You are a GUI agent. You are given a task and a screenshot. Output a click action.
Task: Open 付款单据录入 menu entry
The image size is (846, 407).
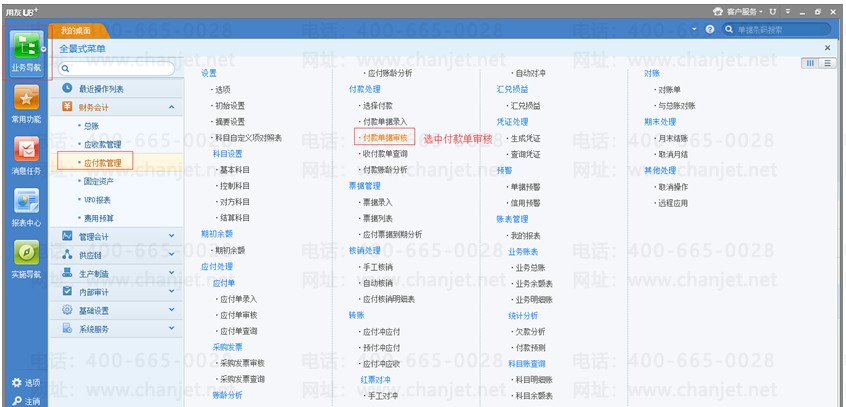pyautogui.click(x=385, y=121)
